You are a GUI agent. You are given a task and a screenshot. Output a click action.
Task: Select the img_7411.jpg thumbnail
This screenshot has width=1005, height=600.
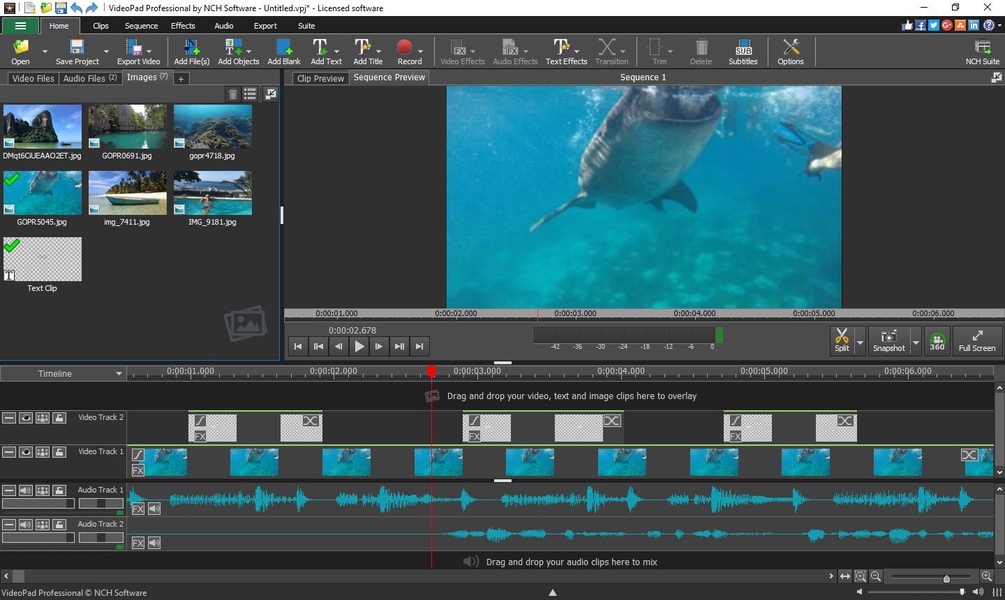tap(127, 194)
